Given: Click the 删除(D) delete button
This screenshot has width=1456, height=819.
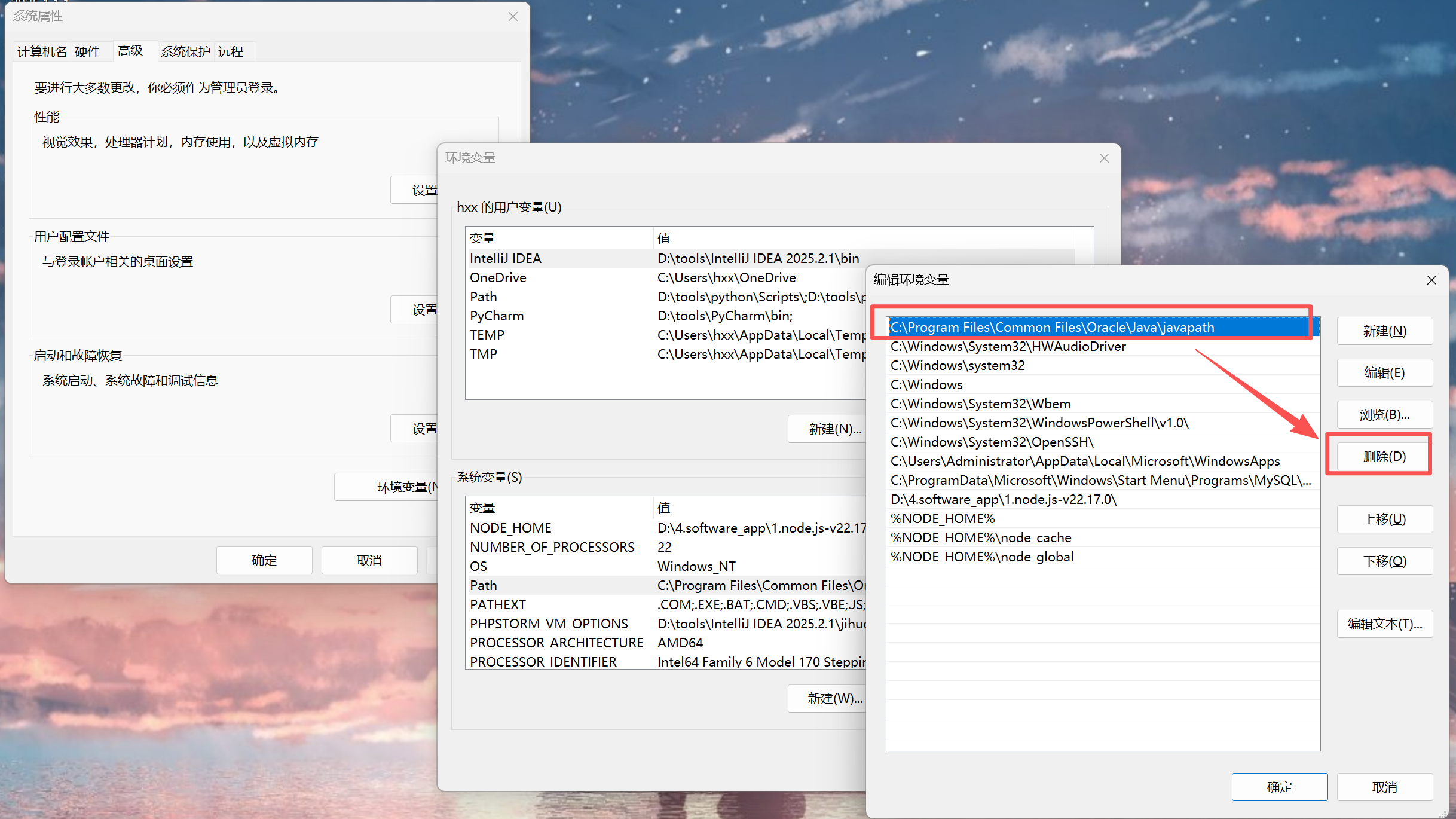Looking at the screenshot, I should 1384,457.
